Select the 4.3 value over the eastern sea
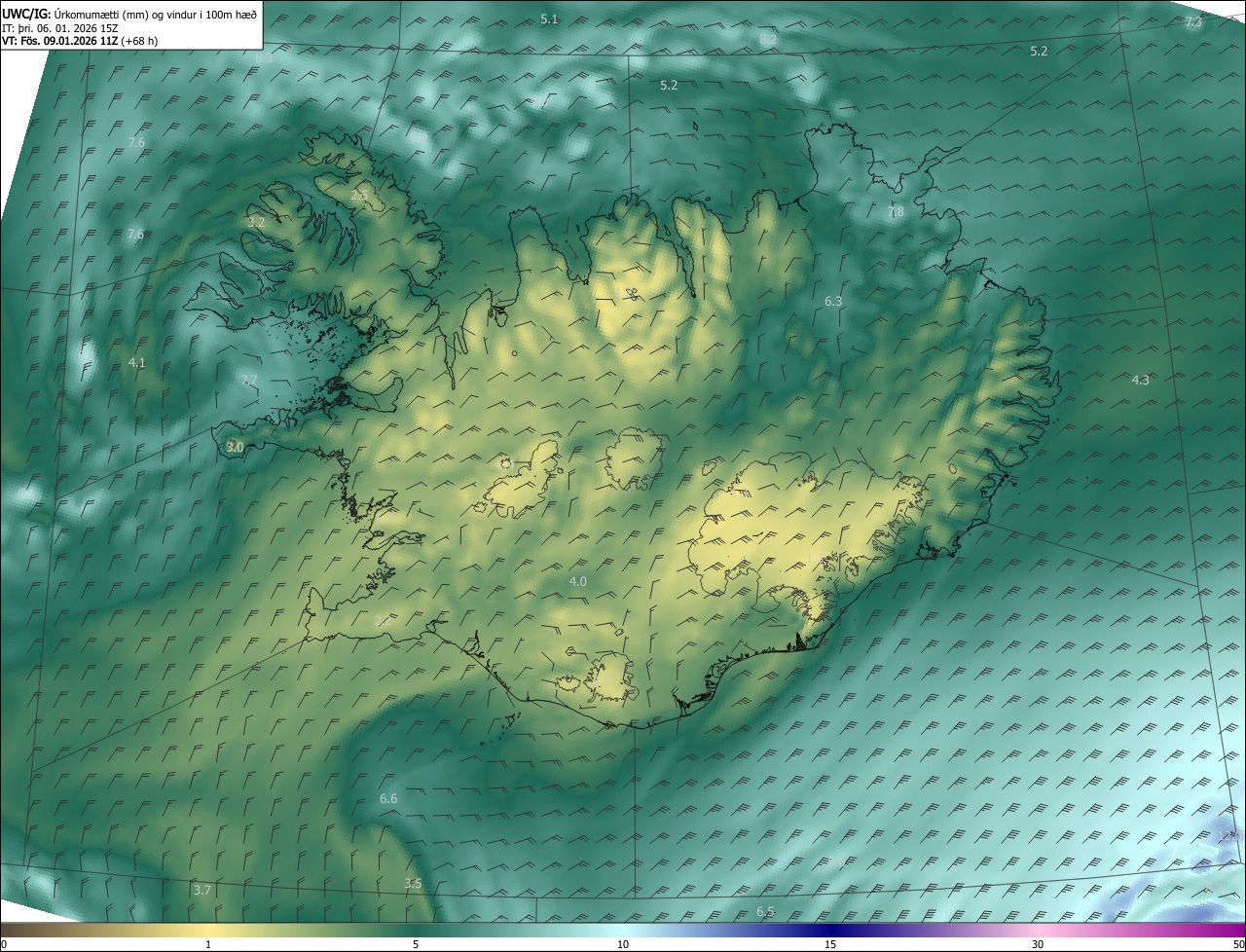Screen dimensions: 1246x952 (x=1140, y=380)
